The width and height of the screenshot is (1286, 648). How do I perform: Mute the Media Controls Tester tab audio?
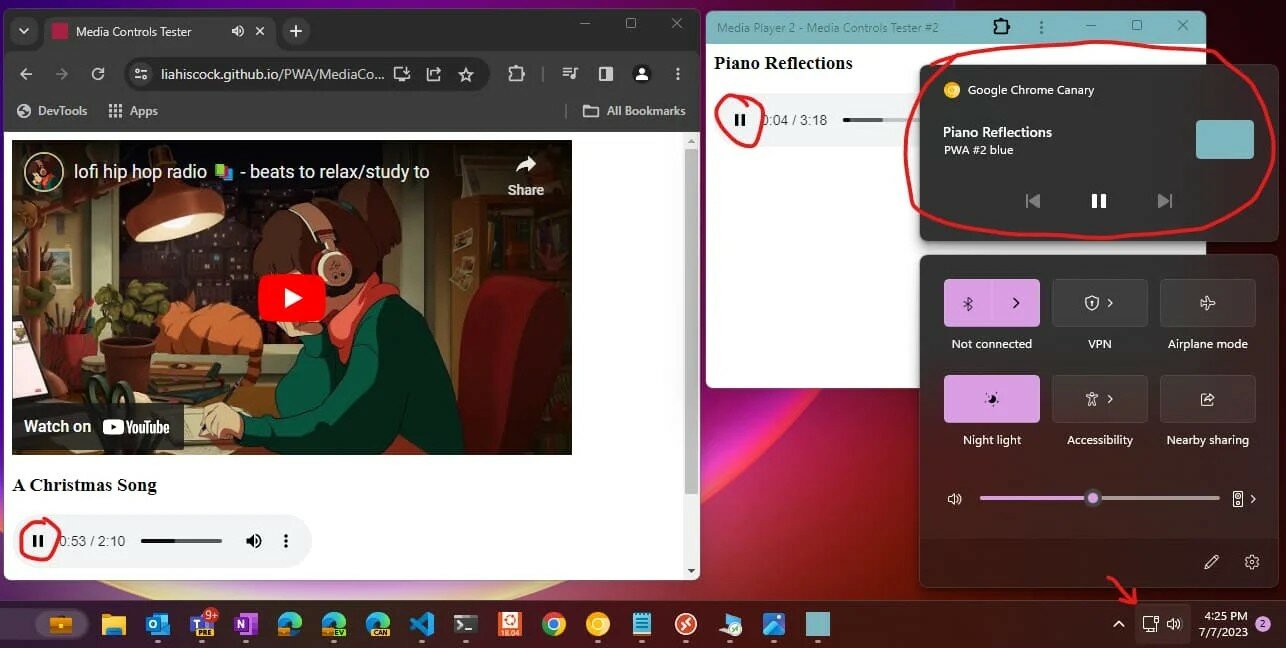click(x=238, y=31)
